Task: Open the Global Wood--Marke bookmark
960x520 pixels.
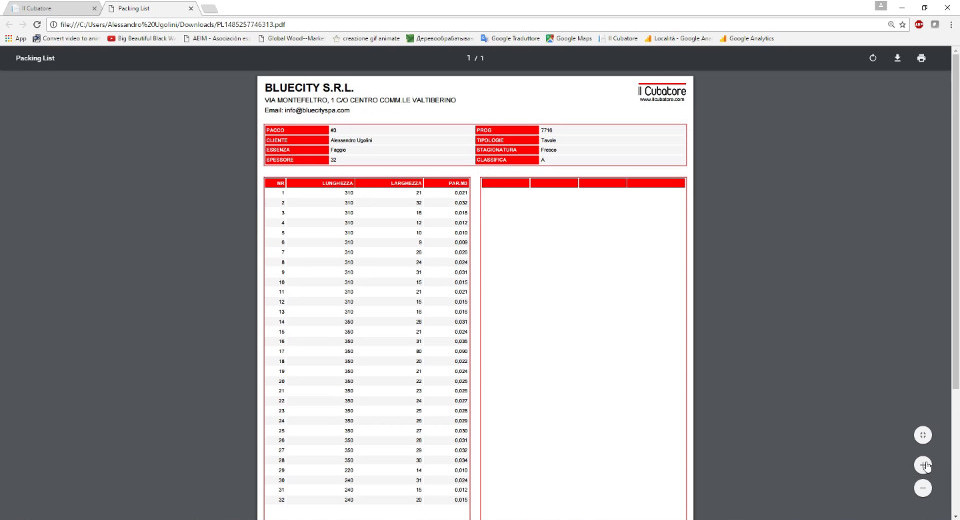Action: (x=291, y=39)
